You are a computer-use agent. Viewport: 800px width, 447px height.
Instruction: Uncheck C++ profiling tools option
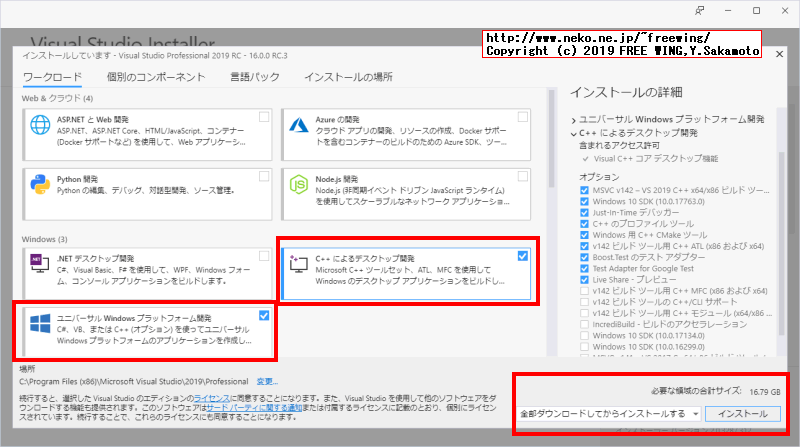click(x=584, y=224)
